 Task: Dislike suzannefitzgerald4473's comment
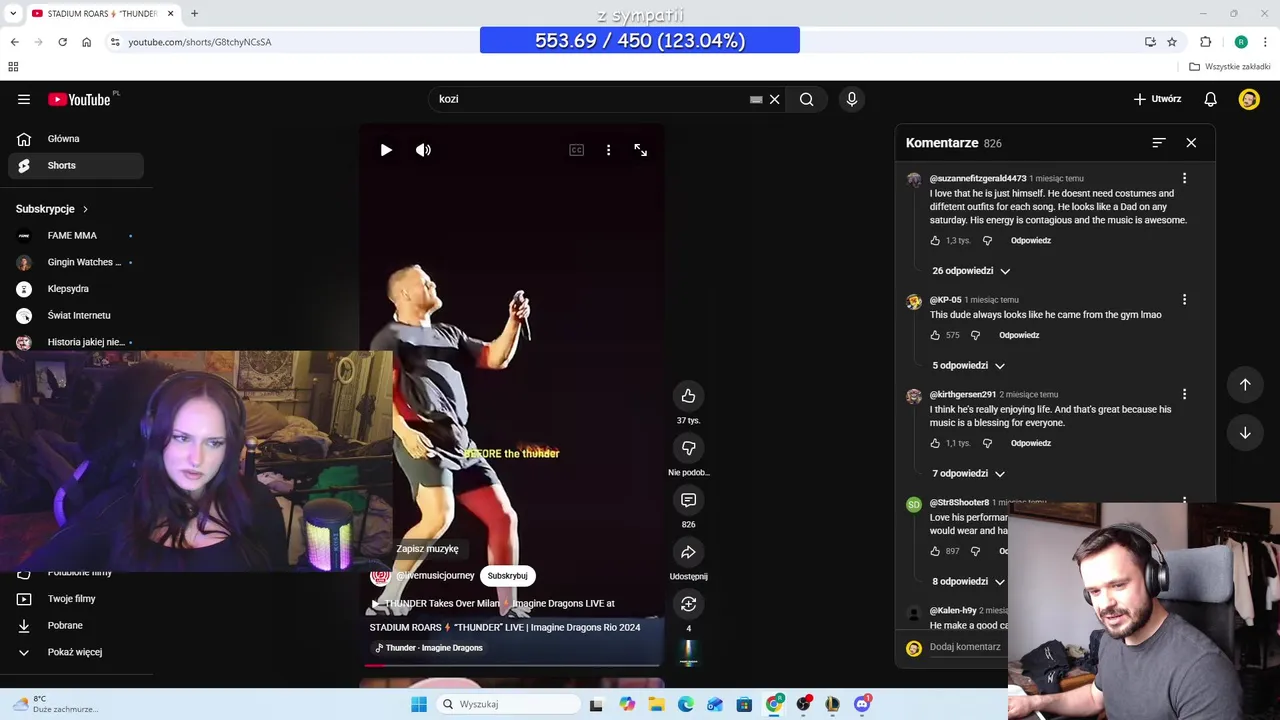(x=987, y=241)
